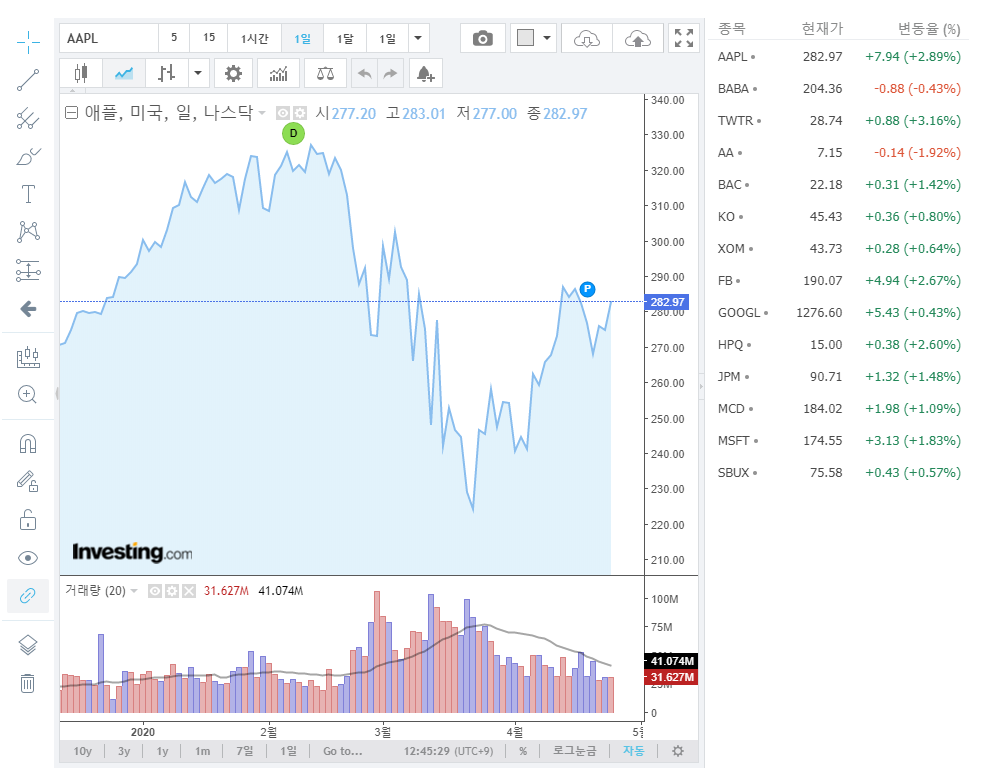
Task: Select the highlighted 1일 interval
Action: coord(302,38)
